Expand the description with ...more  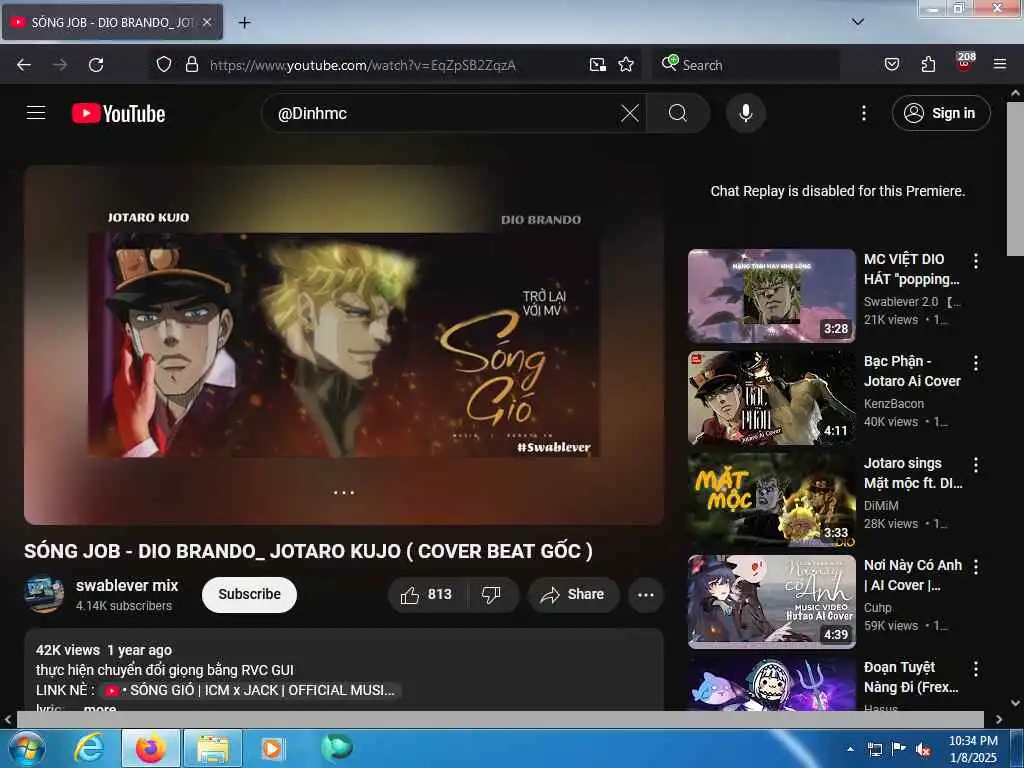click(100, 708)
